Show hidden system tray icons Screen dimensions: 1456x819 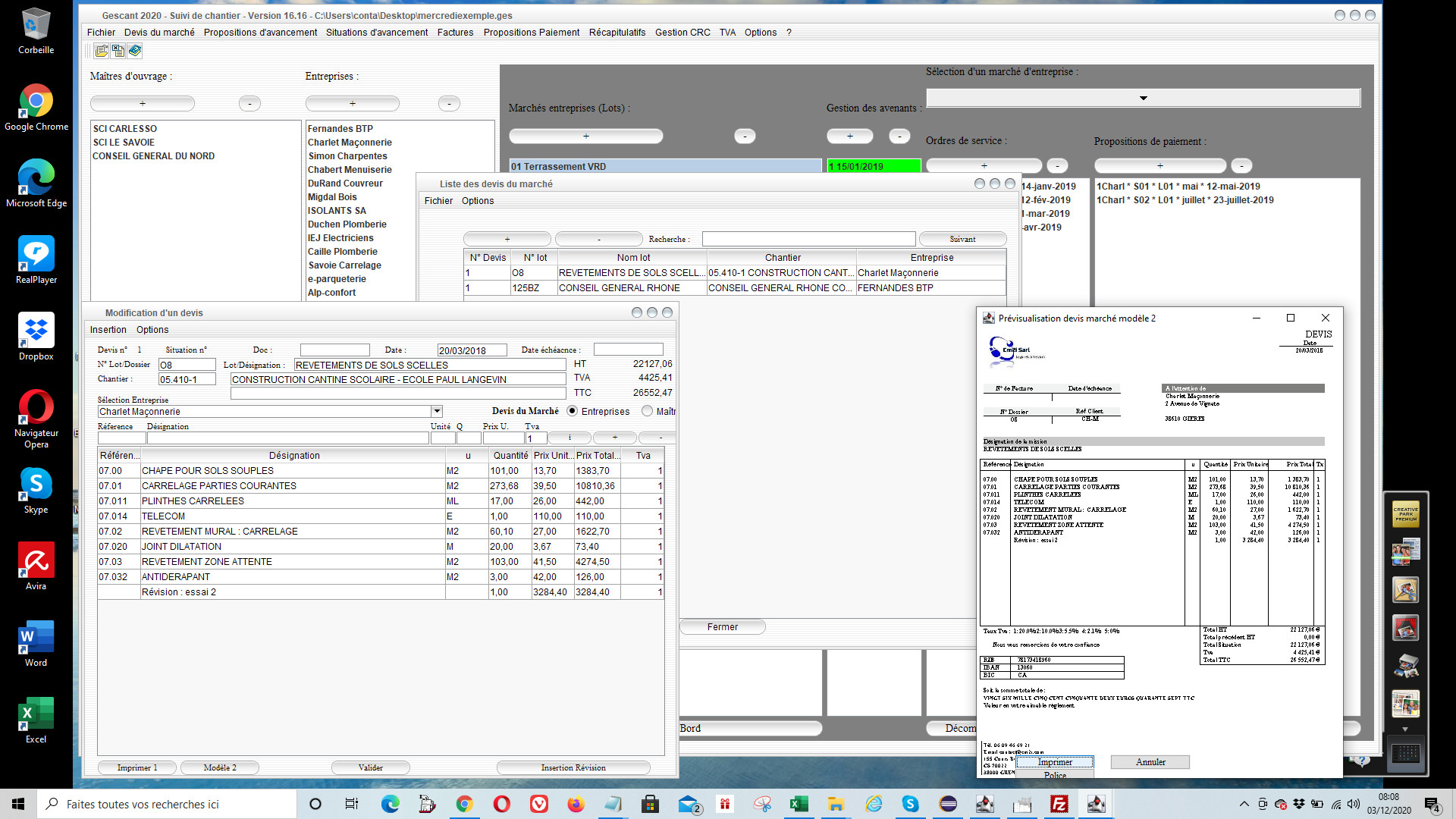(x=1244, y=804)
